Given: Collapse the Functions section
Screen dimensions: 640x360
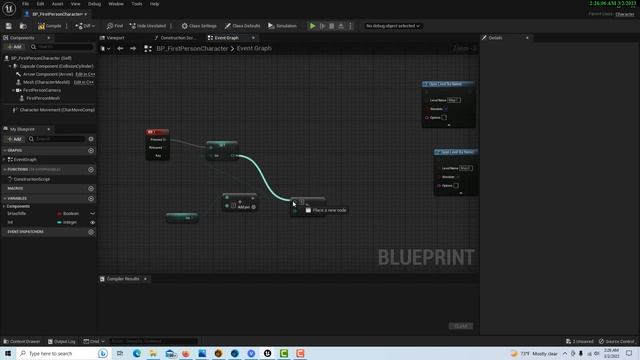Looking at the screenshot, I should point(5,169).
